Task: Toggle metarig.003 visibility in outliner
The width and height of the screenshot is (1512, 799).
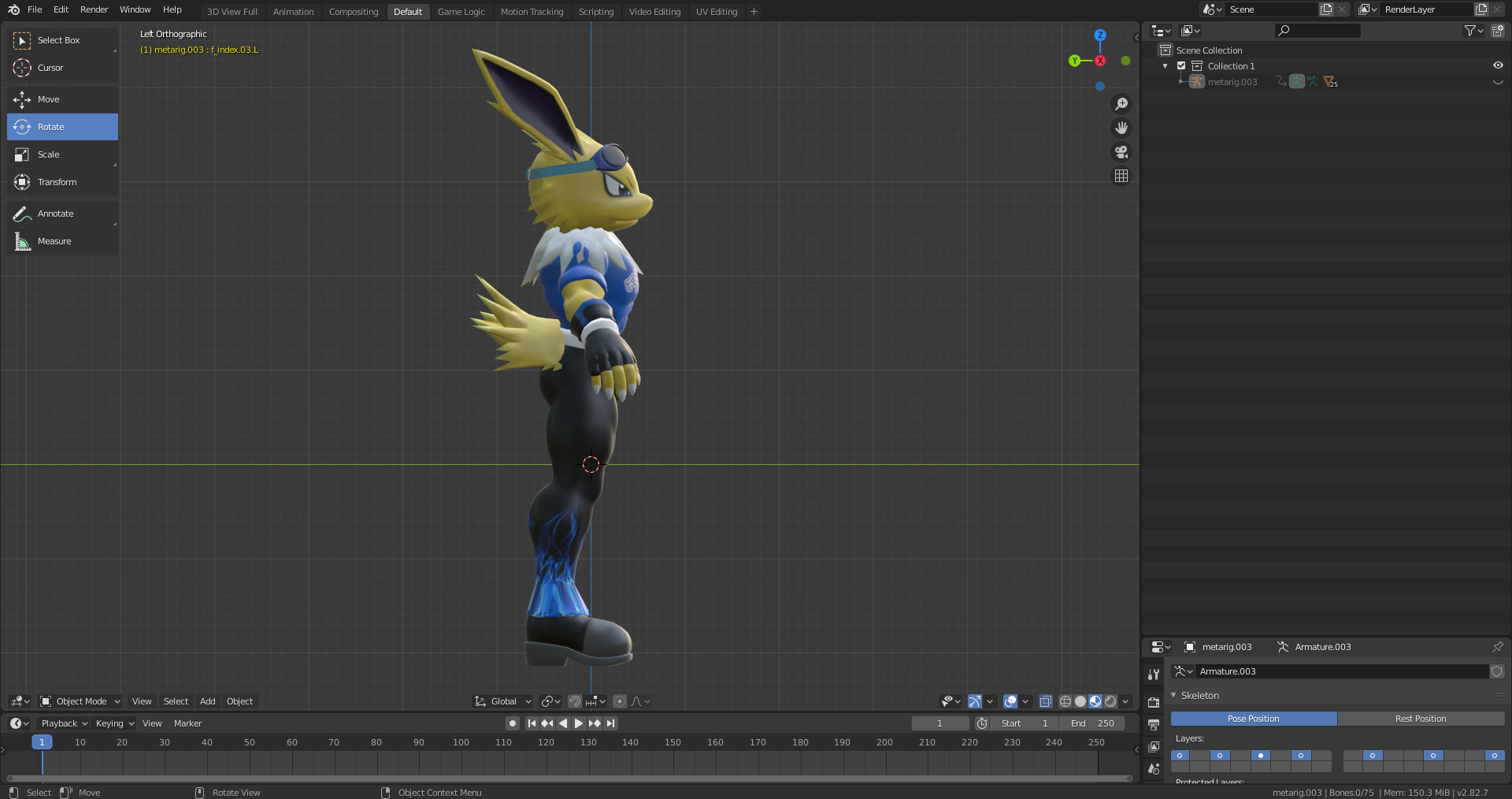Action: pyautogui.click(x=1498, y=82)
